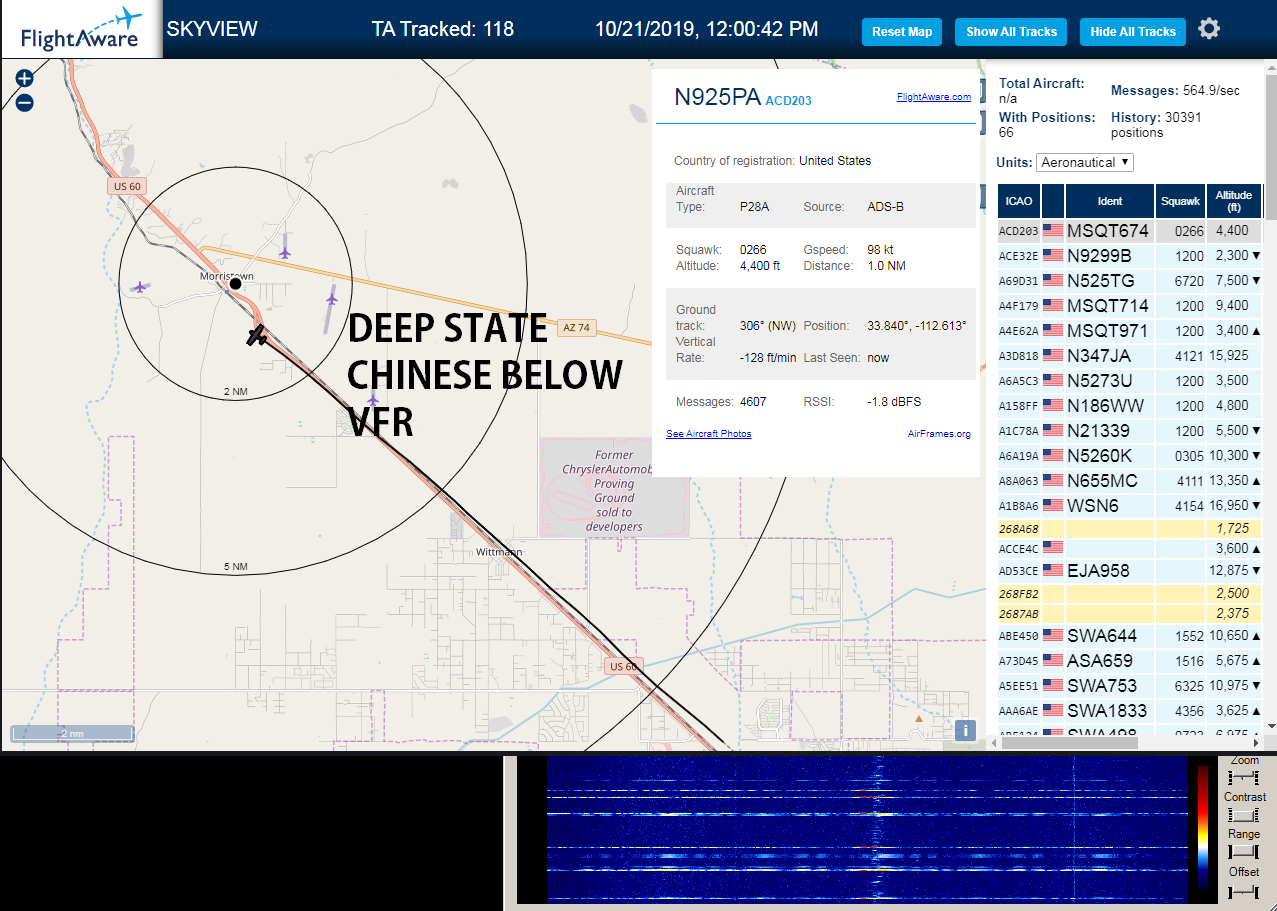Click the 2 nm map scale bar
Viewport: 1277px width, 911px height.
pos(72,733)
